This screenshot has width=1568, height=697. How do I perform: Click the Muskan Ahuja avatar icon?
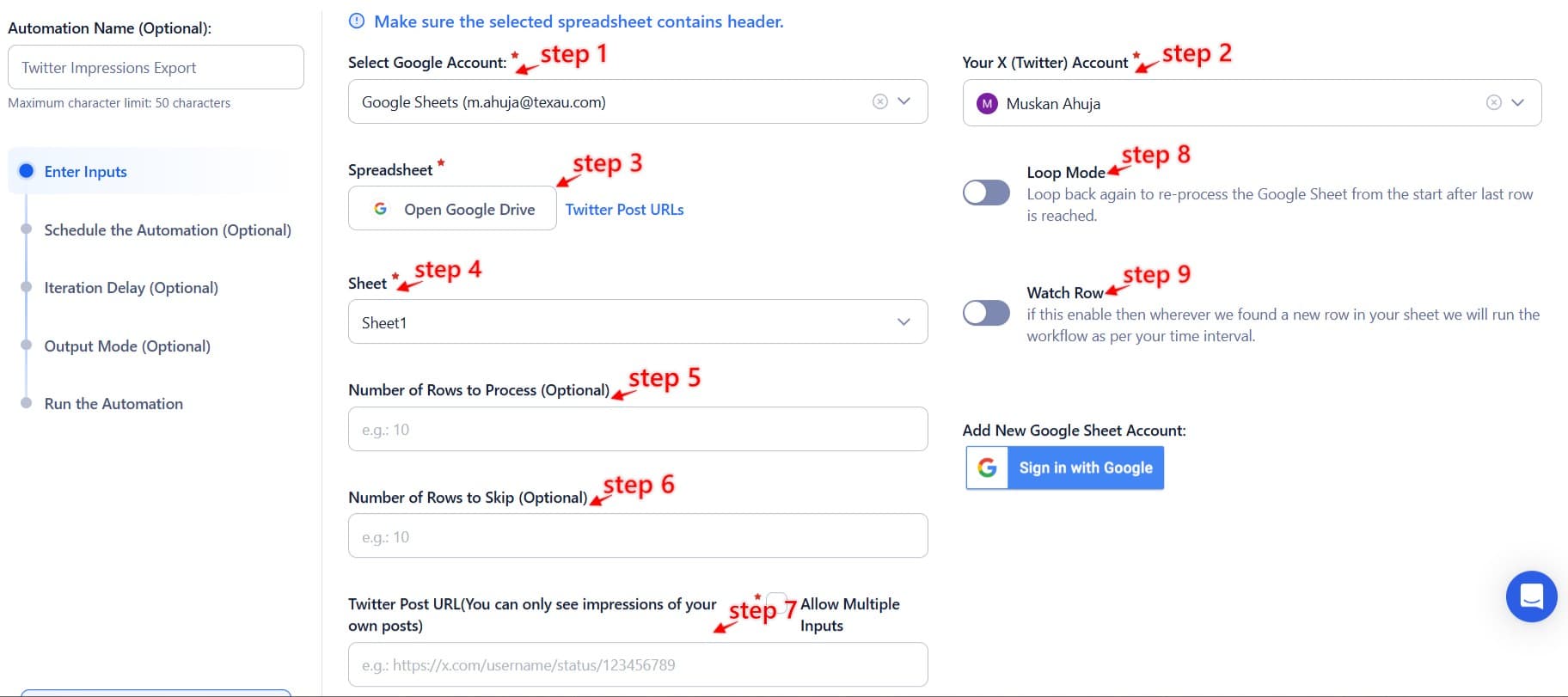tap(987, 103)
